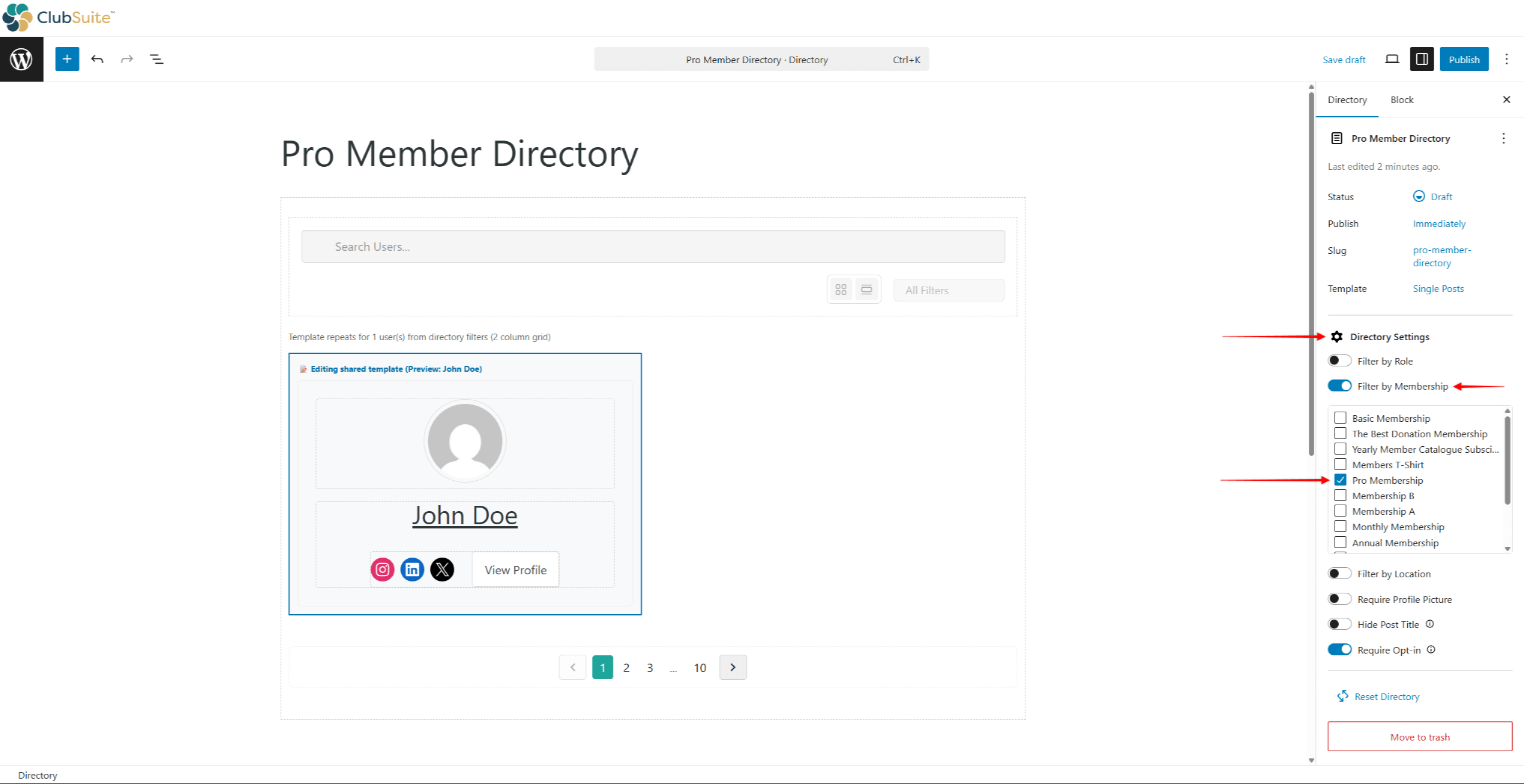The height and width of the screenshot is (784, 1524).
Task: Disable the Filter by Membership toggle
Action: [x=1339, y=385]
